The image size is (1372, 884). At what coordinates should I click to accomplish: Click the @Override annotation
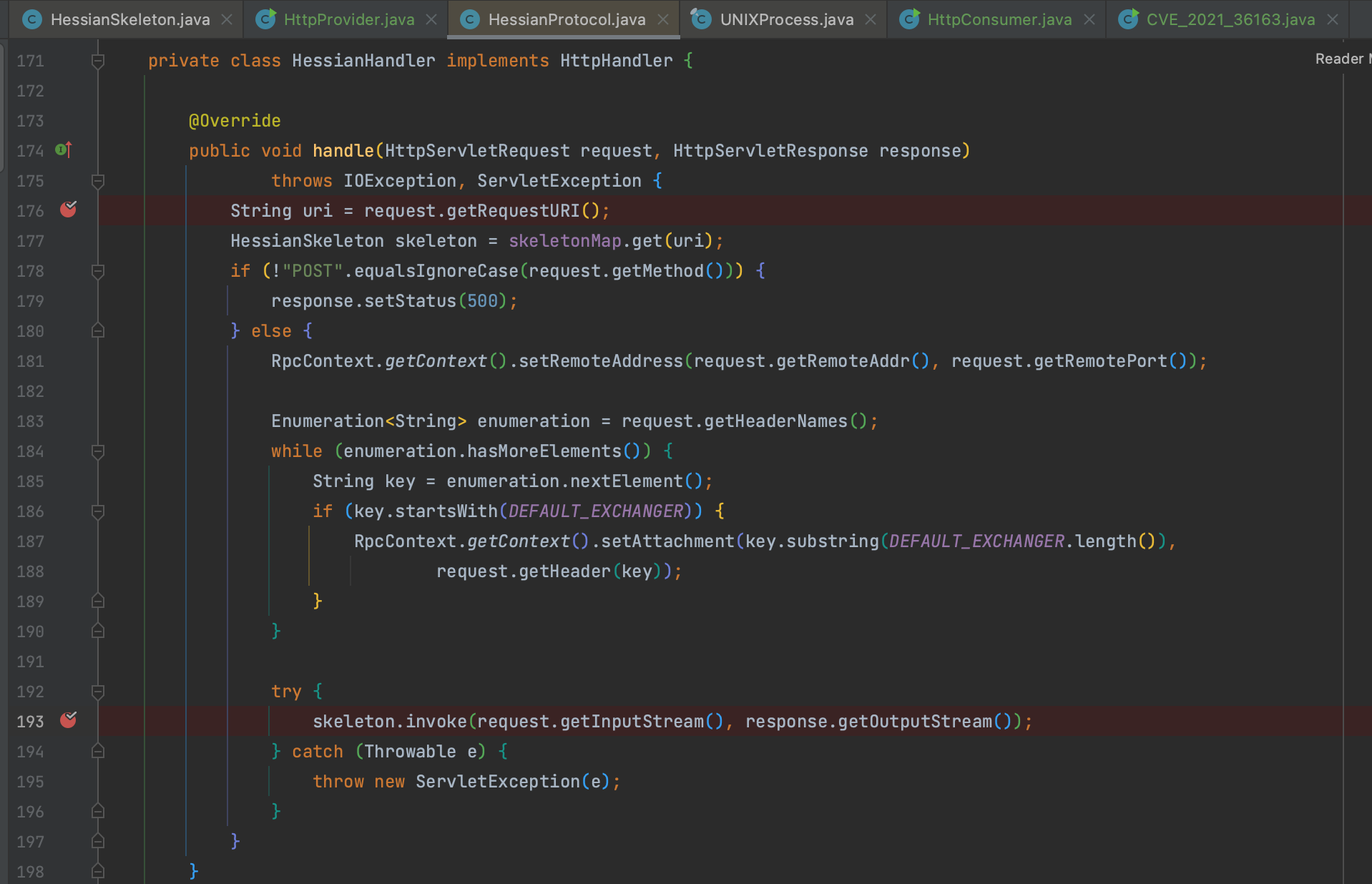(x=235, y=121)
